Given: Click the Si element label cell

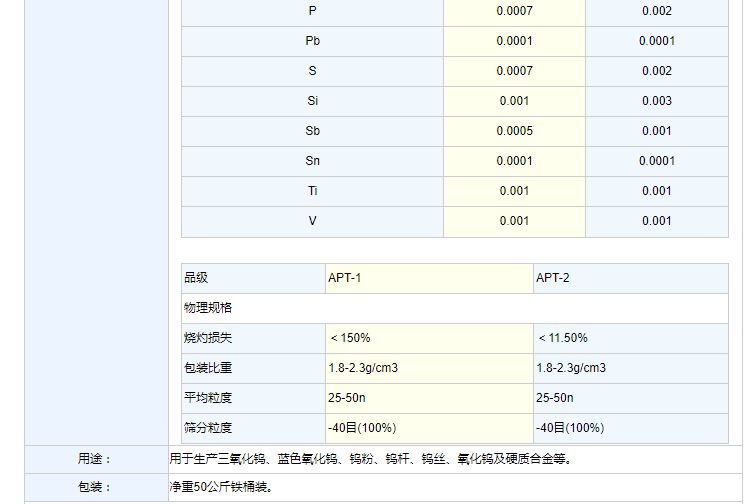Looking at the screenshot, I should [313, 101].
